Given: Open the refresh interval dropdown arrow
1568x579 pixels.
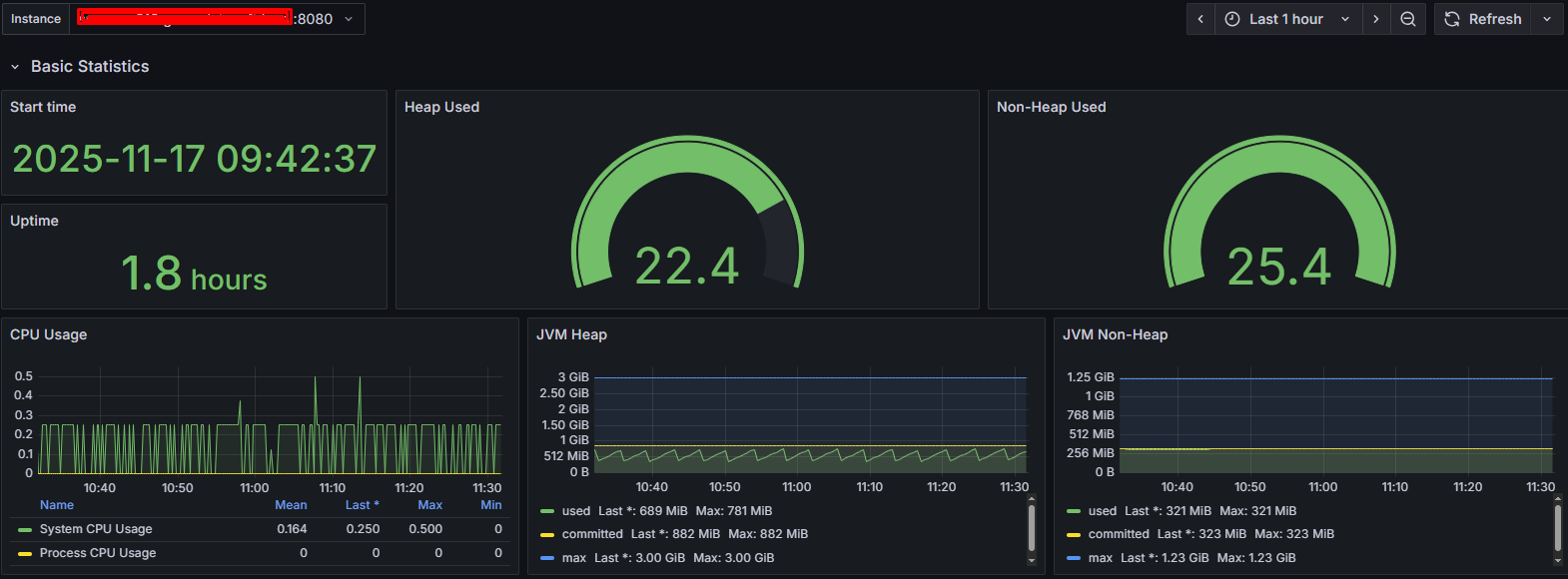Looking at the screenshot, I should point(1547,19).
